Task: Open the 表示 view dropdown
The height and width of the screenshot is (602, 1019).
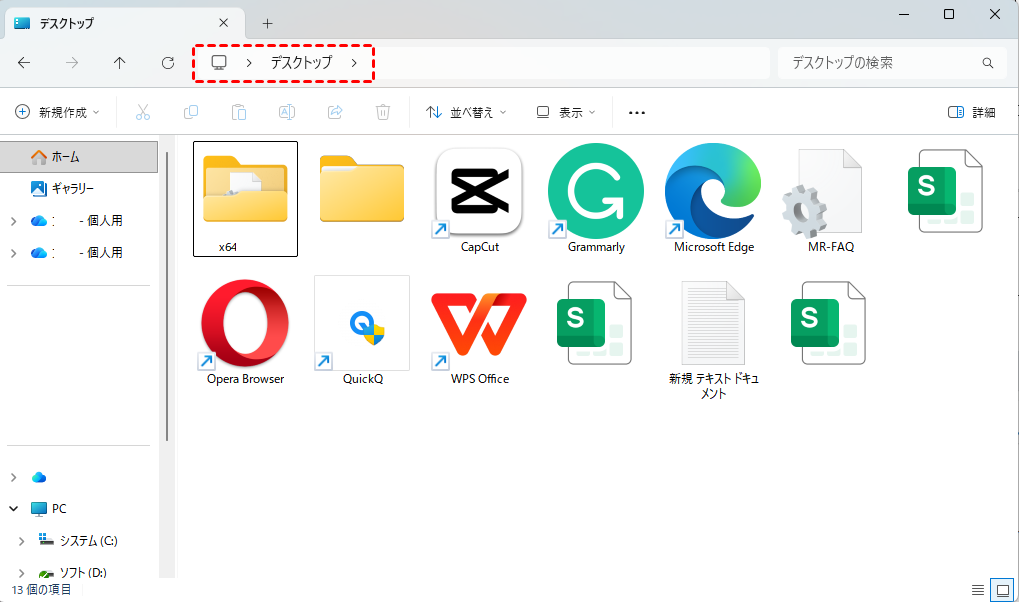Action: [565, 113]
